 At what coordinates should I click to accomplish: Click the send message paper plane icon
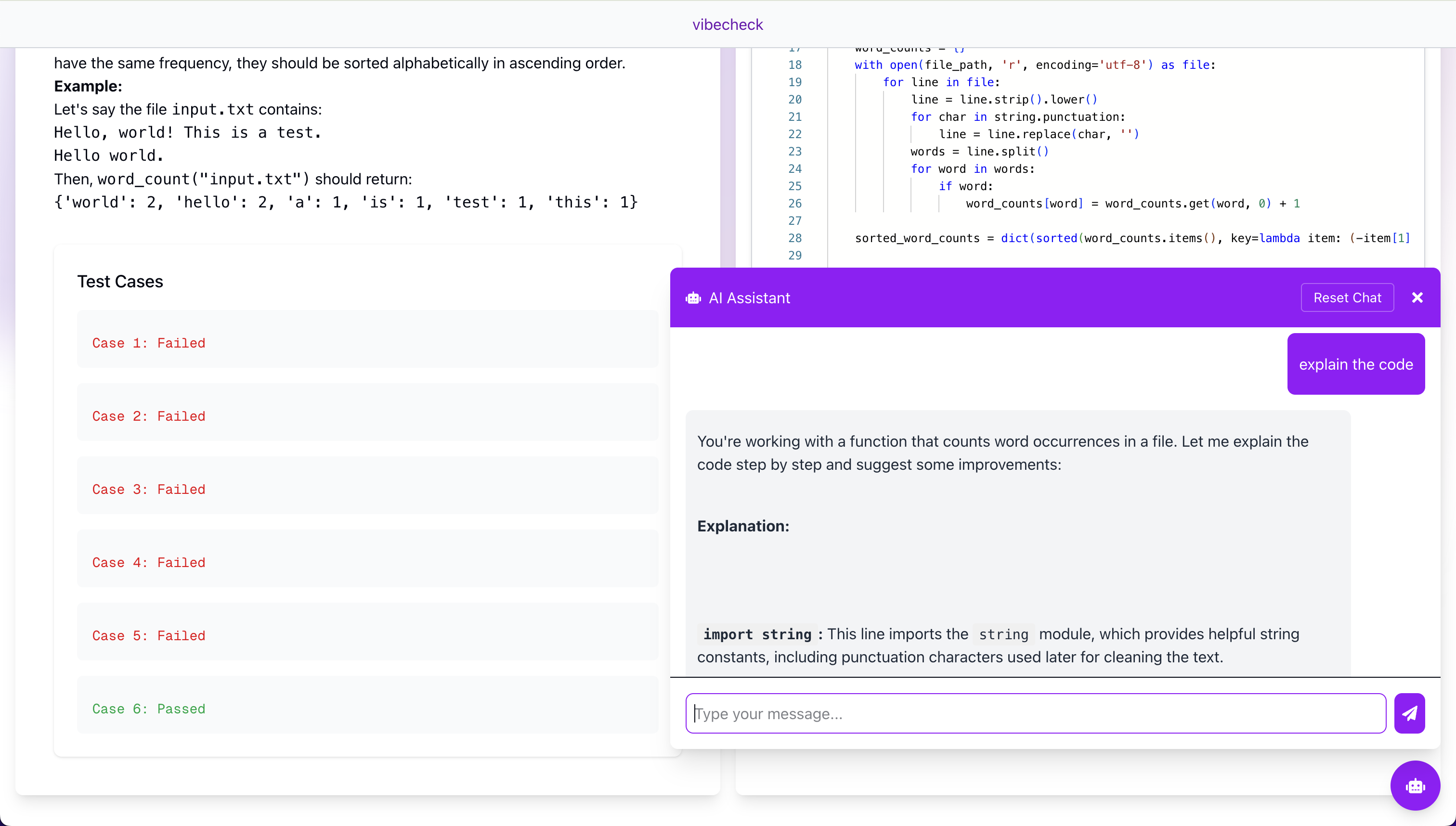1409,713
